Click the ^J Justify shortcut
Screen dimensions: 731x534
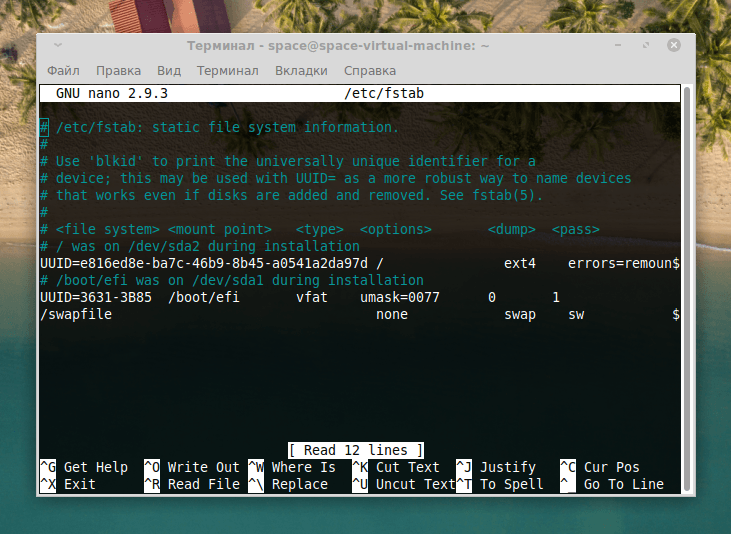point(496,467)
